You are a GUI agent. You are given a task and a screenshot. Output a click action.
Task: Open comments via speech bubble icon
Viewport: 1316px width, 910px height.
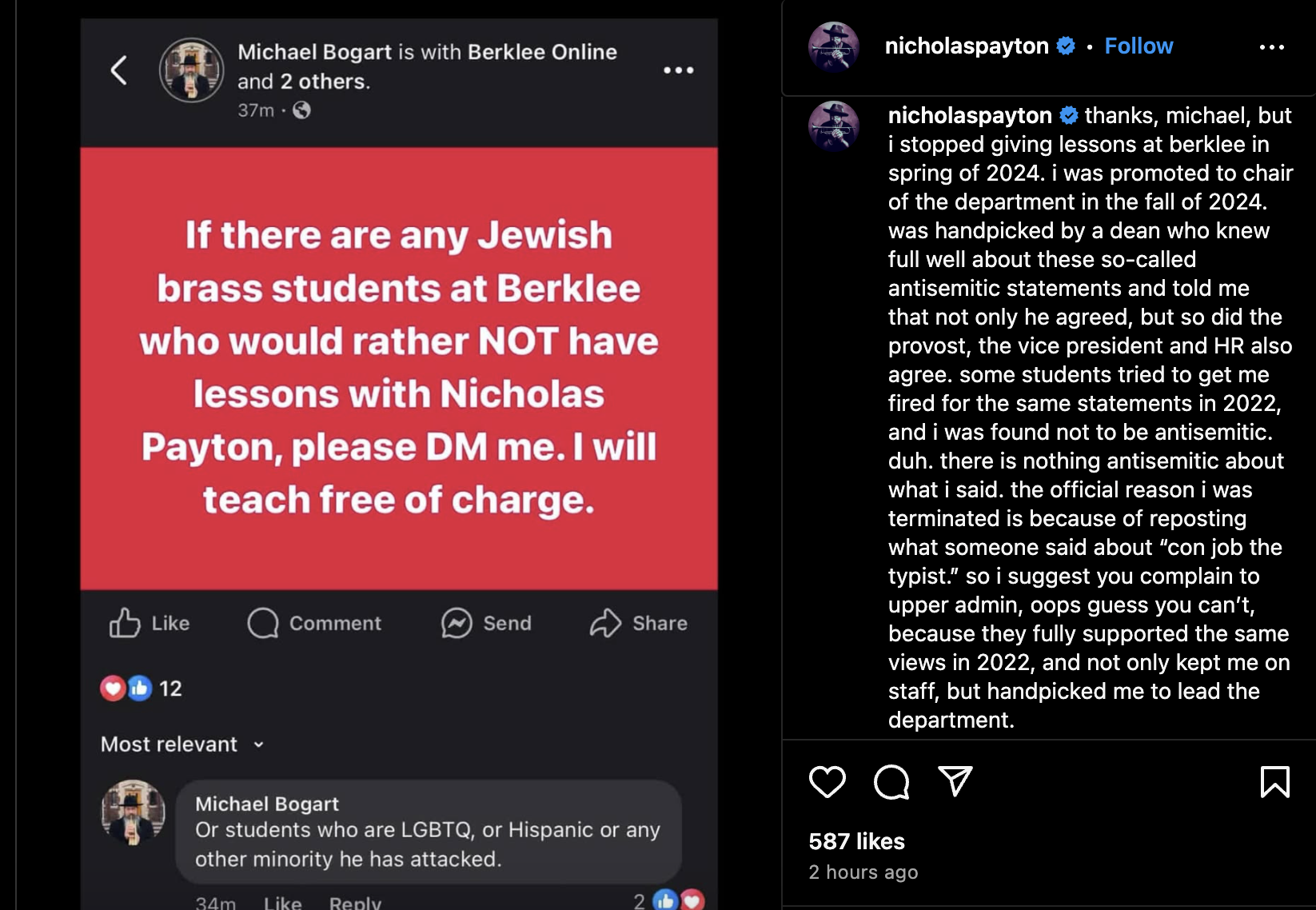coord(891,781)
